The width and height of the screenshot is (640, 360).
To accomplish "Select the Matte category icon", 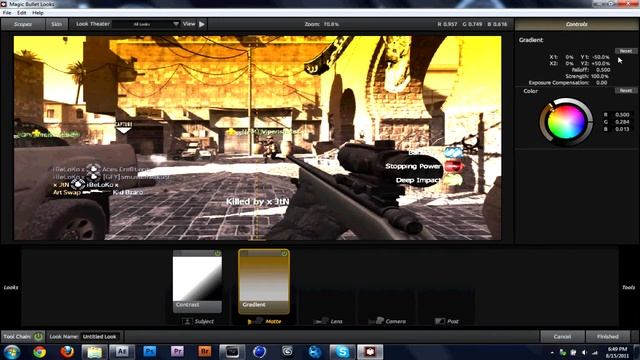I will 256,322.
